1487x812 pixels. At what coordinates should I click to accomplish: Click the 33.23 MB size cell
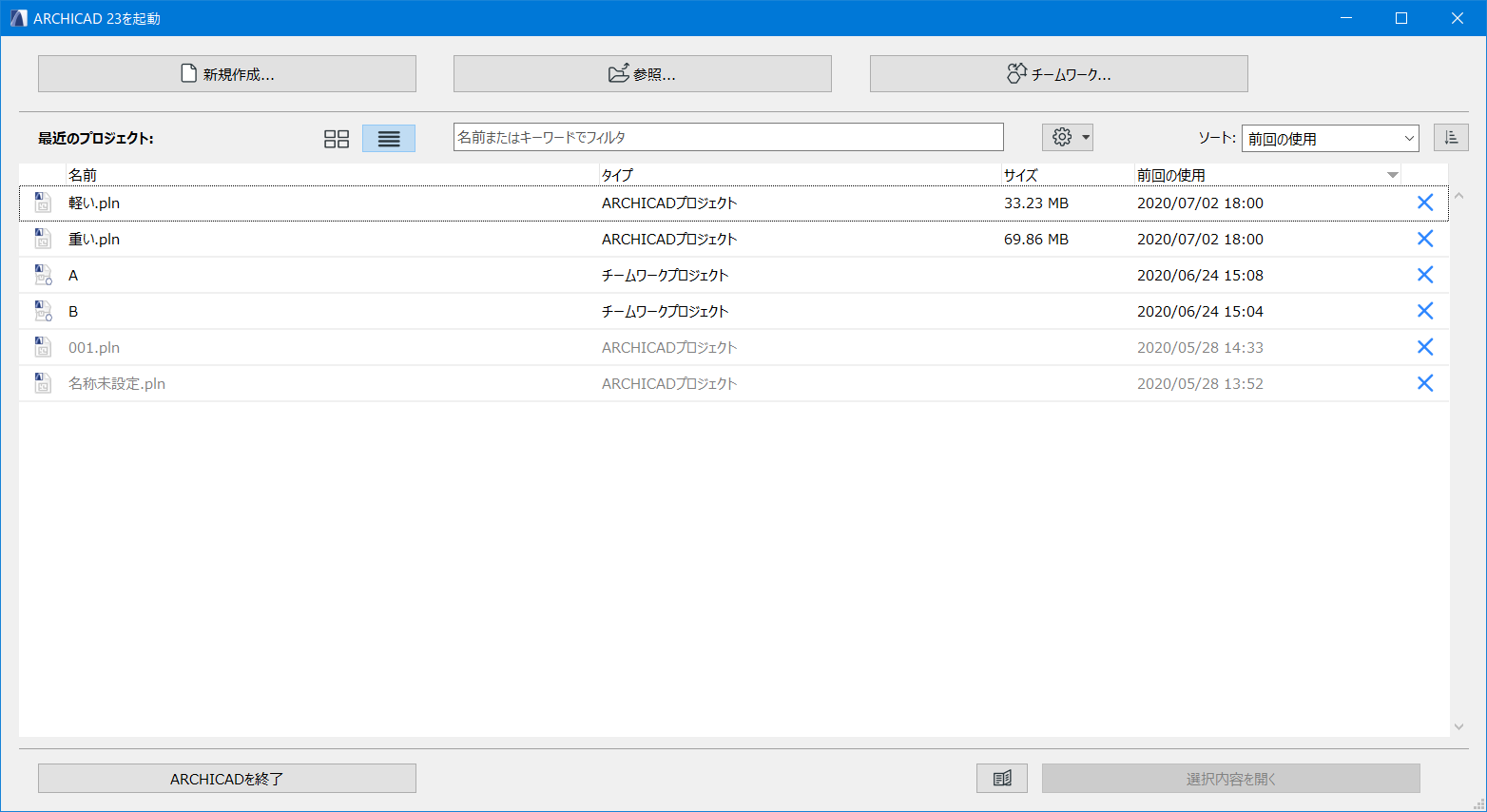[x=1036, y=203]
